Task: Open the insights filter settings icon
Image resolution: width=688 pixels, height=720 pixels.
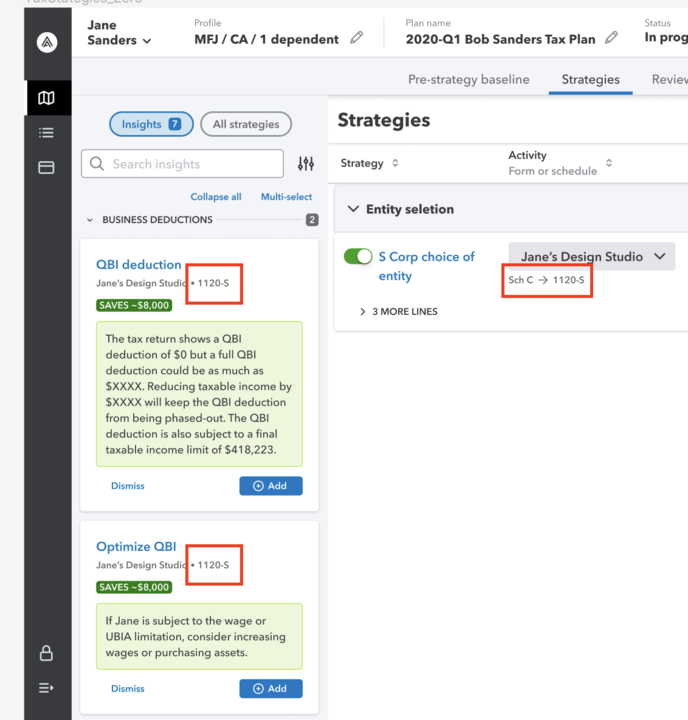Action: [x=306, y=164]
